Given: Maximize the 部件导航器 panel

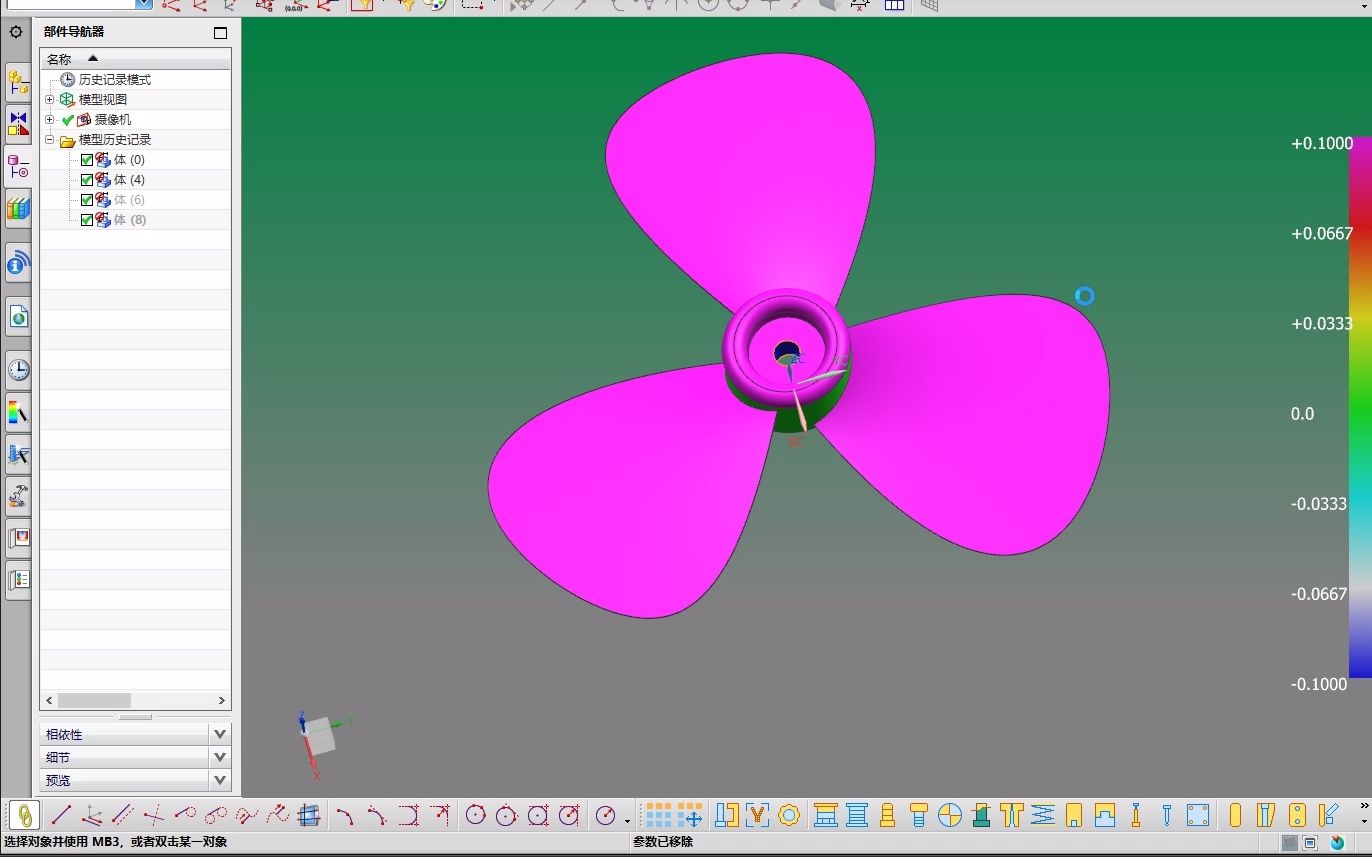Looking at the screenshot, I should (221, 33).
